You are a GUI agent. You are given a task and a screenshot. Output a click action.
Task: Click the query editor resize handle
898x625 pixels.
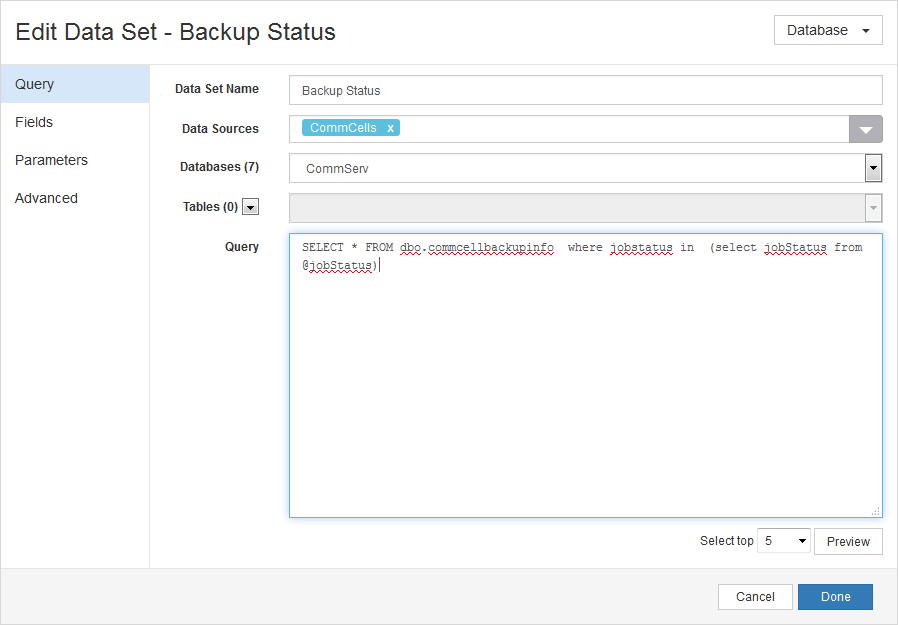[876, 511]
